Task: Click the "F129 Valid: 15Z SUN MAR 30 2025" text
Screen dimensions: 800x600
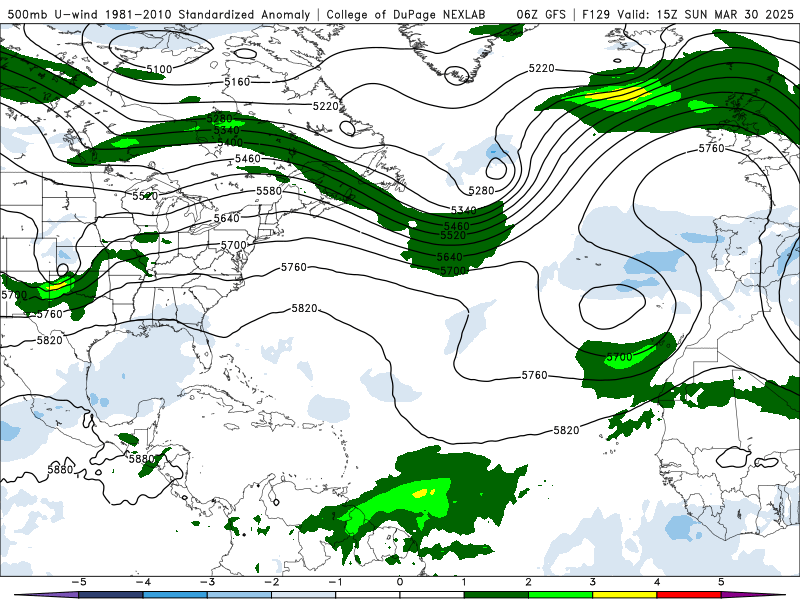Action: [688, 15]
